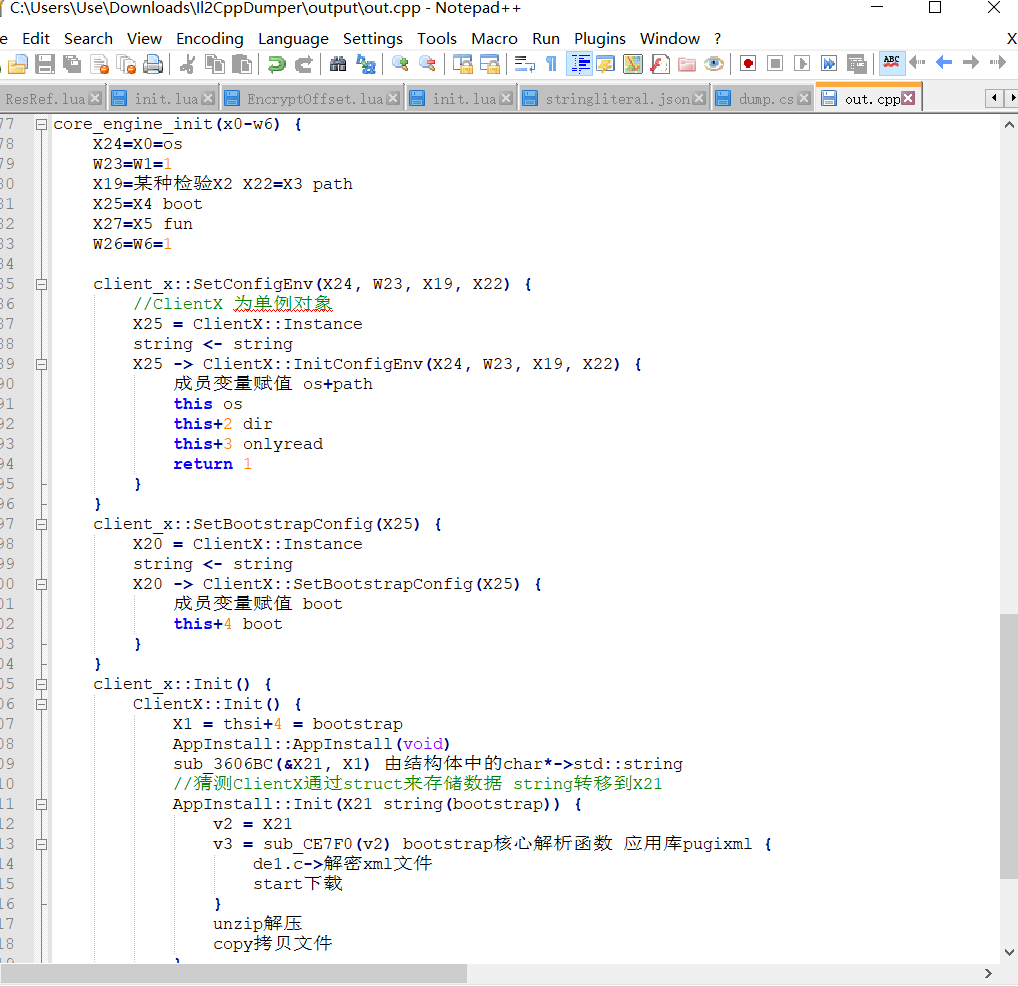Collapse the core_engine_init fold marker
The width and height of the screenshot is (1018, 986).
coord(41,124)
